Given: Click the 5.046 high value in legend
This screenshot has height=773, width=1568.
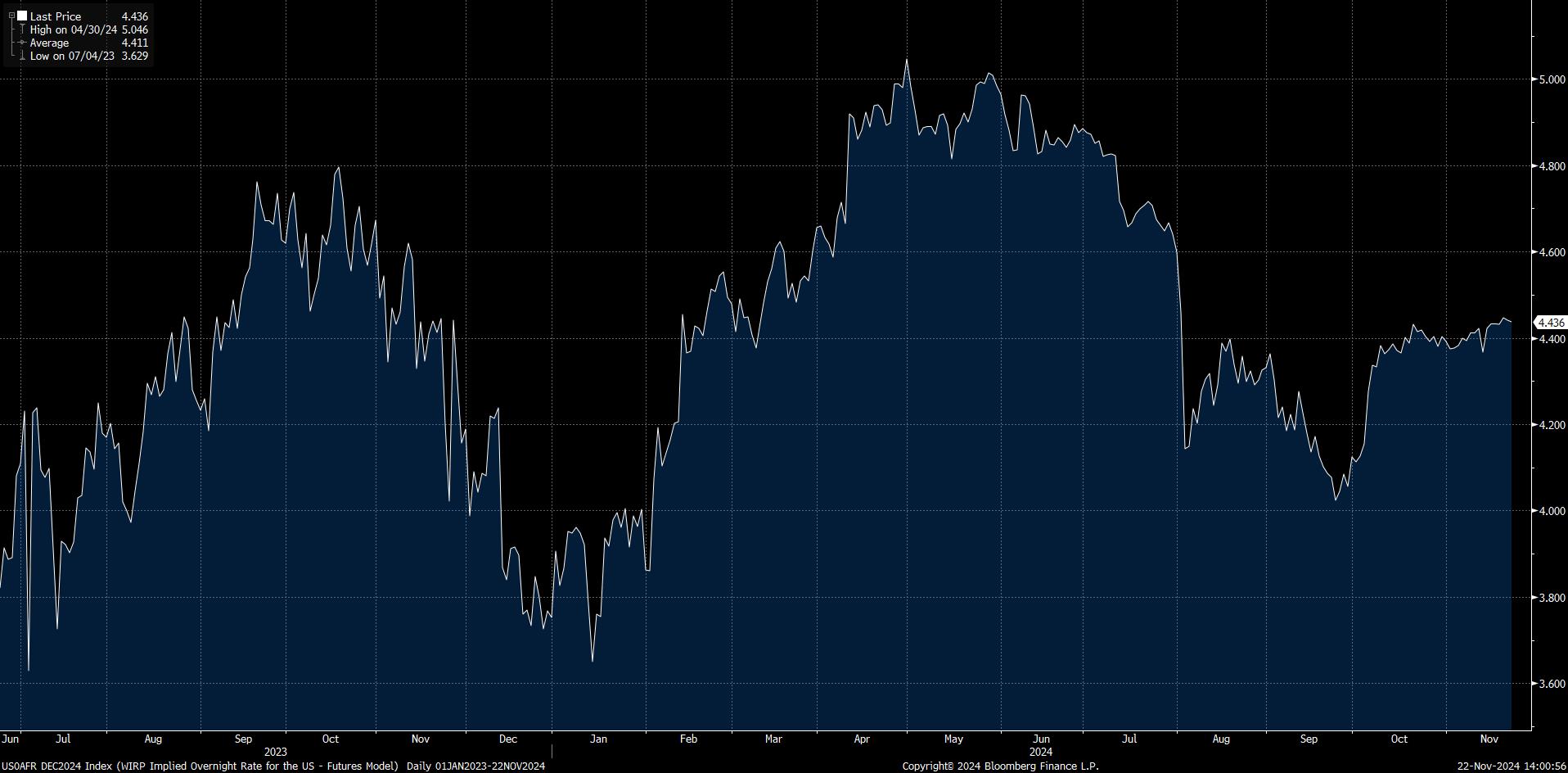Looking at the screenshot, I should [134, 29].
